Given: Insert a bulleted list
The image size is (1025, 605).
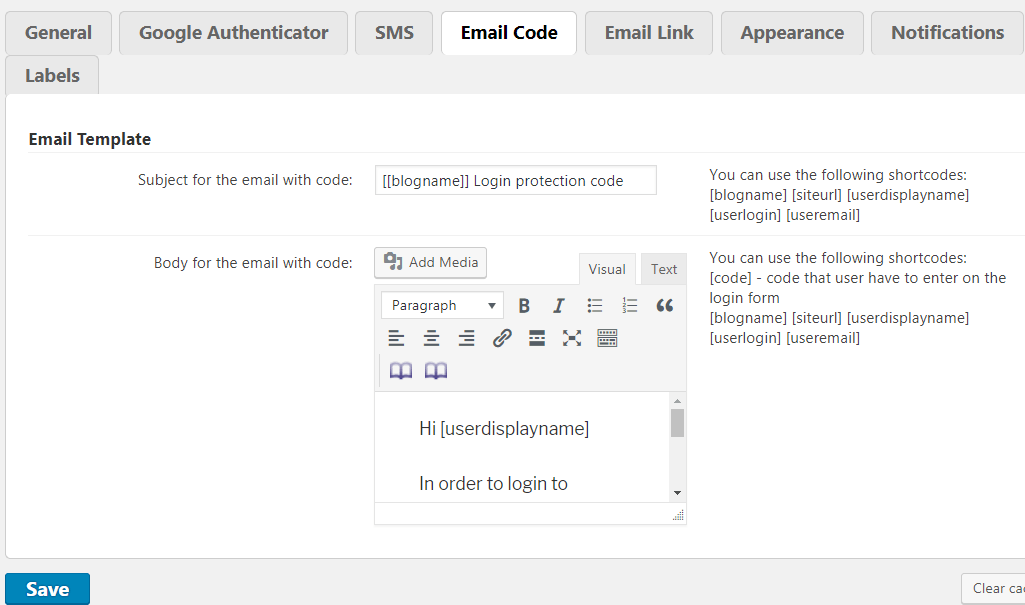Looking at the screenshot, I should click(x=595, y=306).
